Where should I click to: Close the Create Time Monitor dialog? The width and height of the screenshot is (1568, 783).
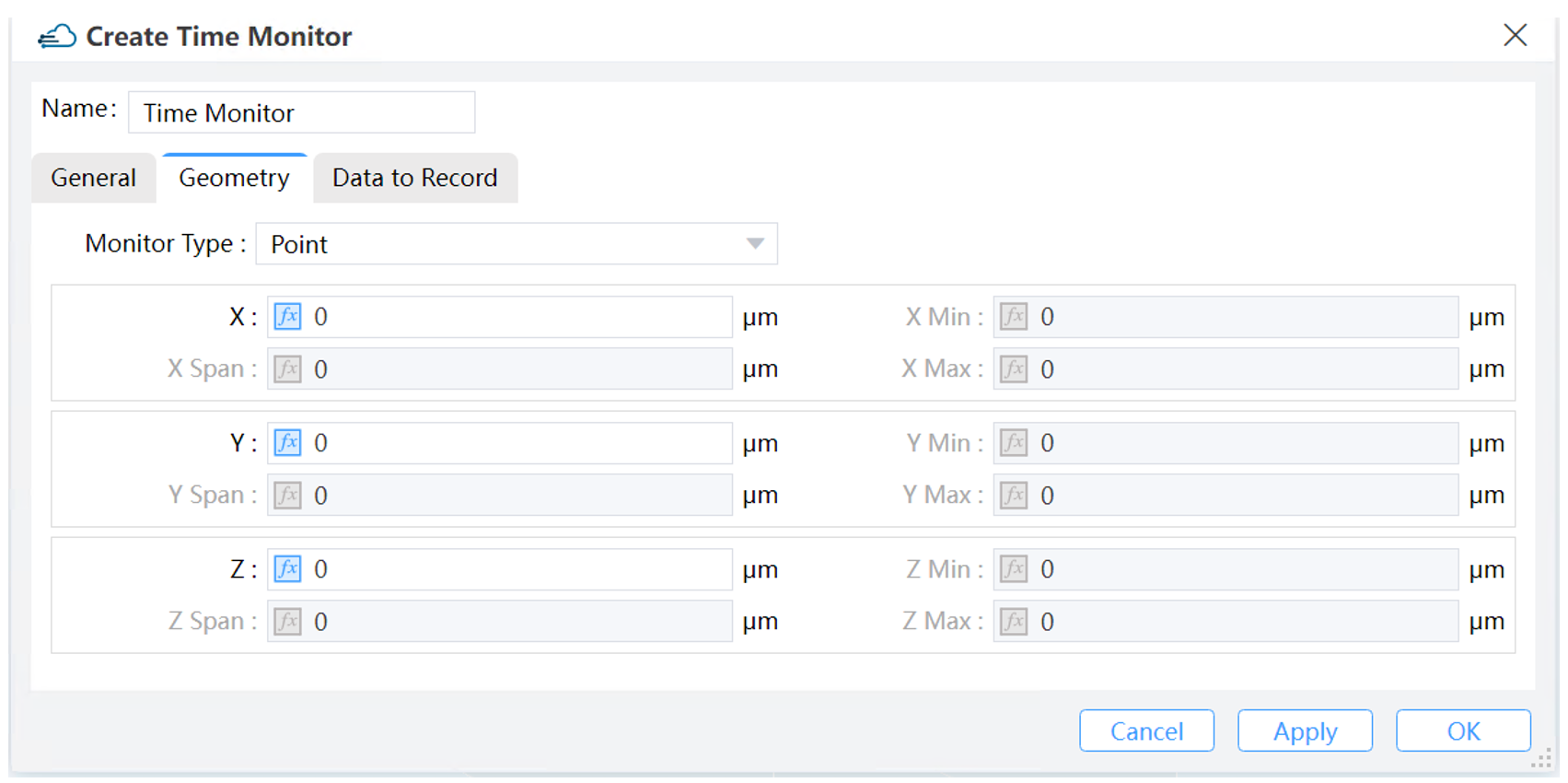point(1515,36)
